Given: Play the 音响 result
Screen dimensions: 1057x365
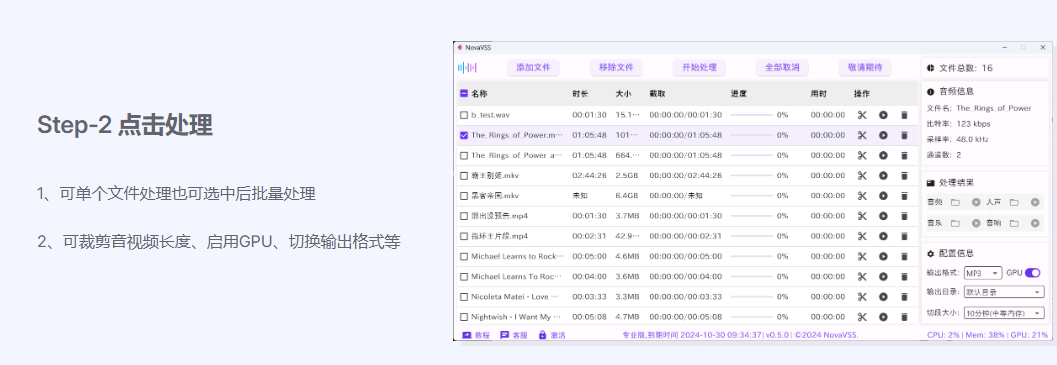Looking at the screenshot, I should click(x=1035, y=223).
